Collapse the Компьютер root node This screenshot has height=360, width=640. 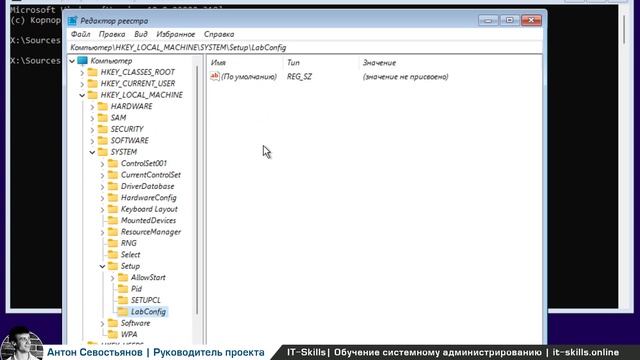coord(72,61)
